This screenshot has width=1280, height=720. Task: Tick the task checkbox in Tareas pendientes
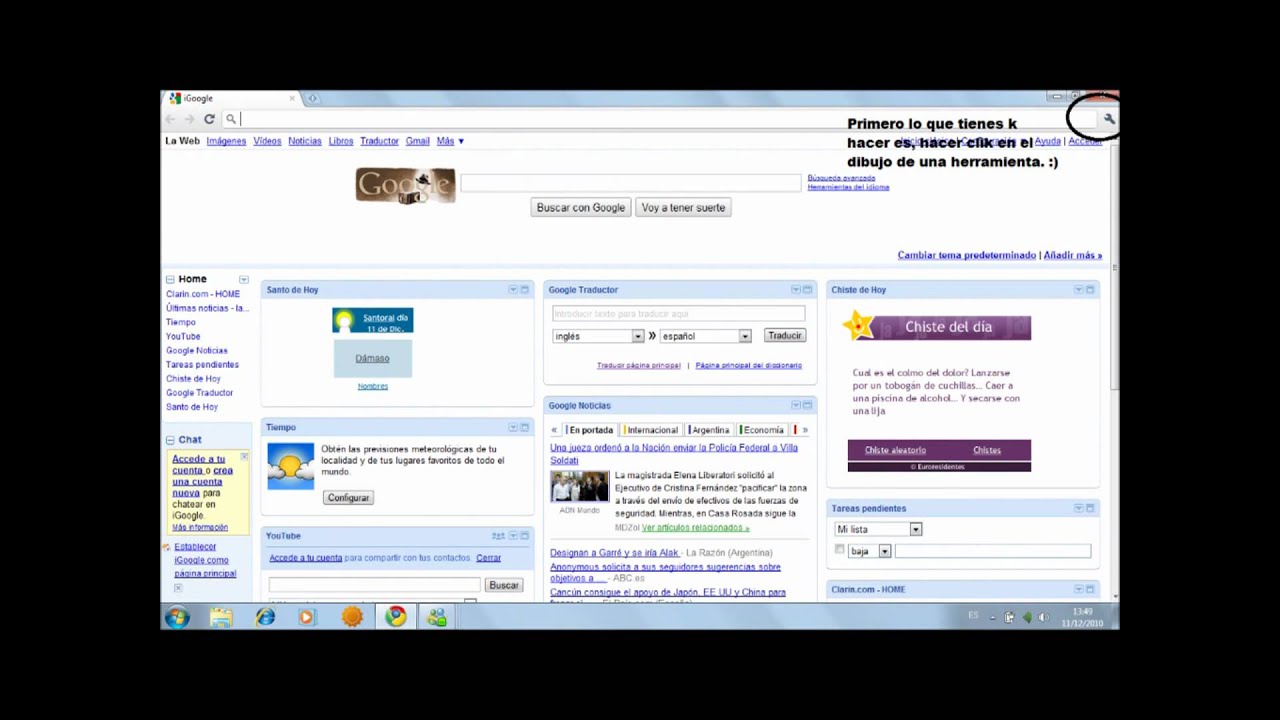(840, 550)
